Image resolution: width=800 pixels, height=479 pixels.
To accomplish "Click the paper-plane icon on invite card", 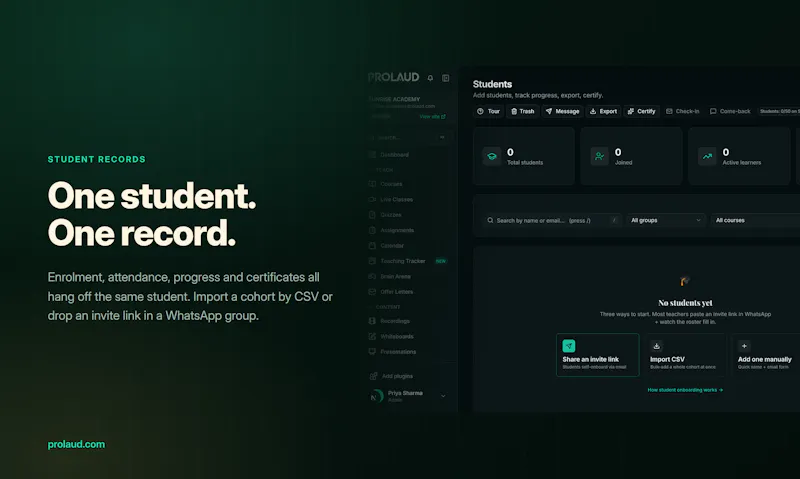I will click(x=569, y=346).
